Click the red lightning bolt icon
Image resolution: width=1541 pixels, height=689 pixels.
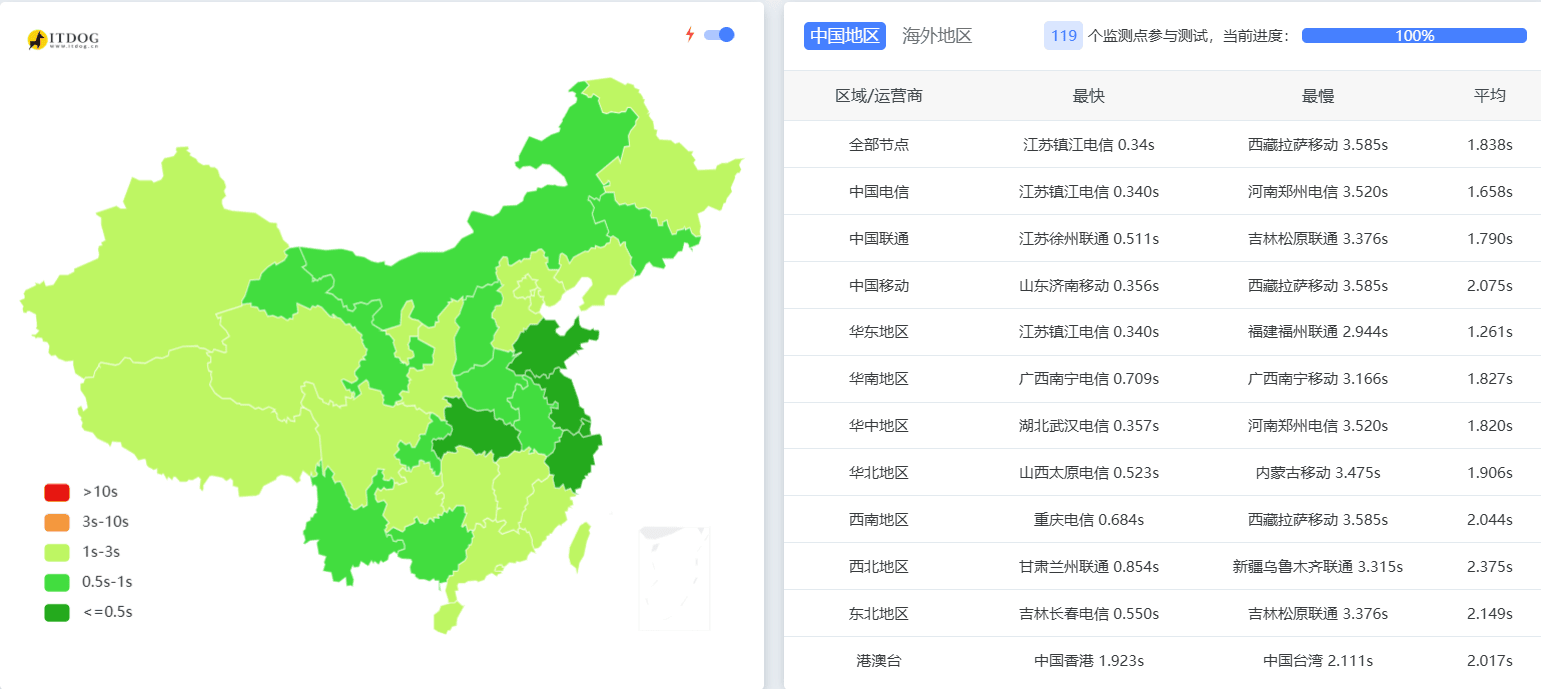coord(689,35)
